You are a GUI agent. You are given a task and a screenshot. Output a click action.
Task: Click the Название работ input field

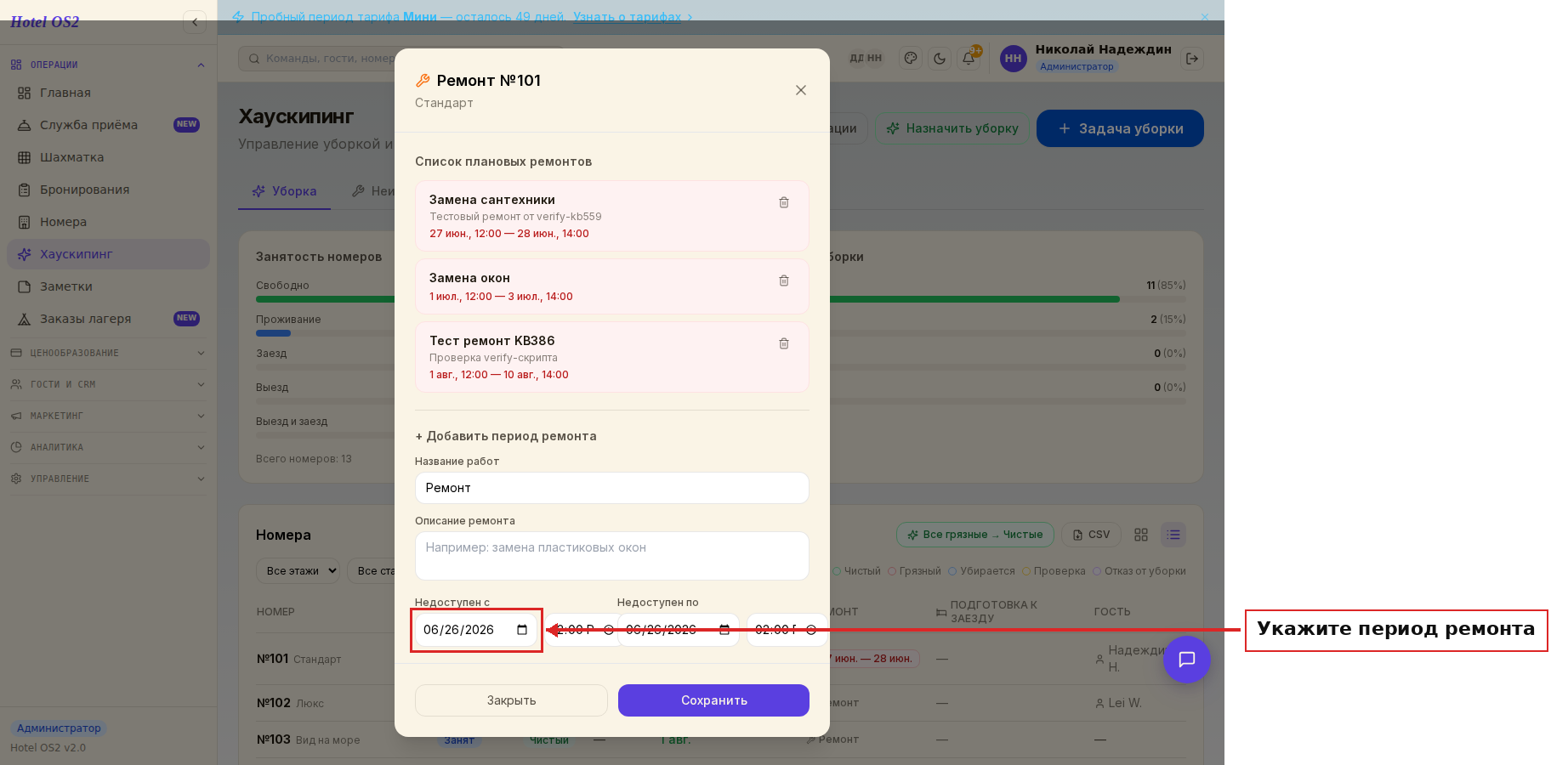click(611, 488)
